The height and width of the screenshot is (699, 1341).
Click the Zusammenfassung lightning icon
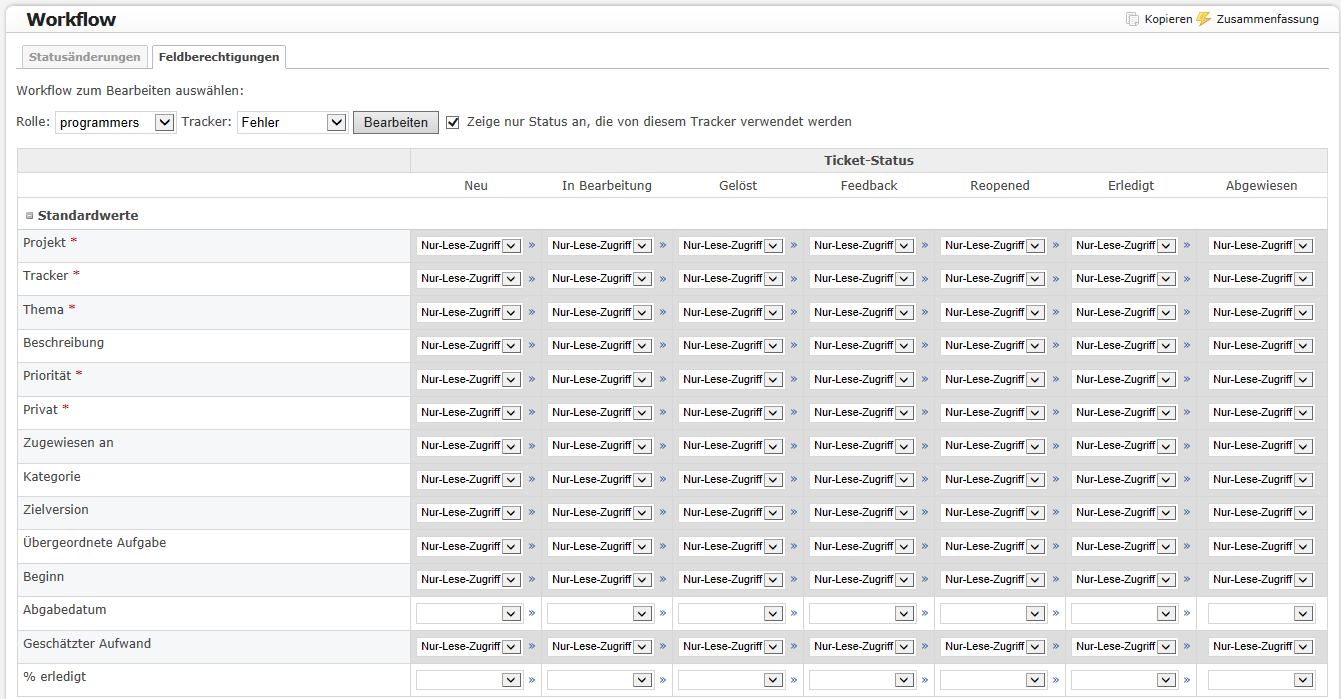1203,19
